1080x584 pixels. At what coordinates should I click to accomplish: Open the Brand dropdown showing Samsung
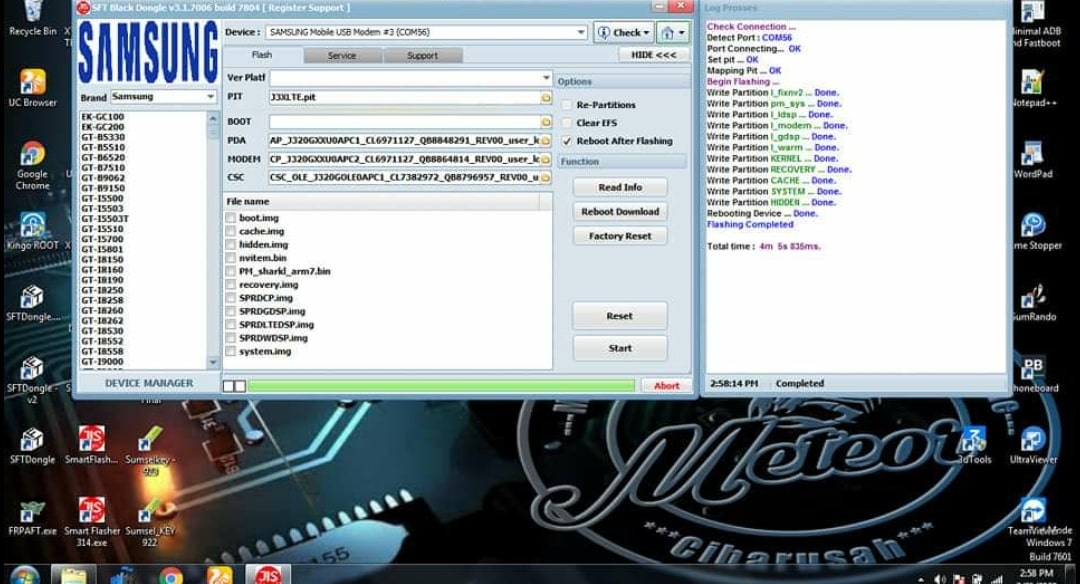click(x=211, y=96)
